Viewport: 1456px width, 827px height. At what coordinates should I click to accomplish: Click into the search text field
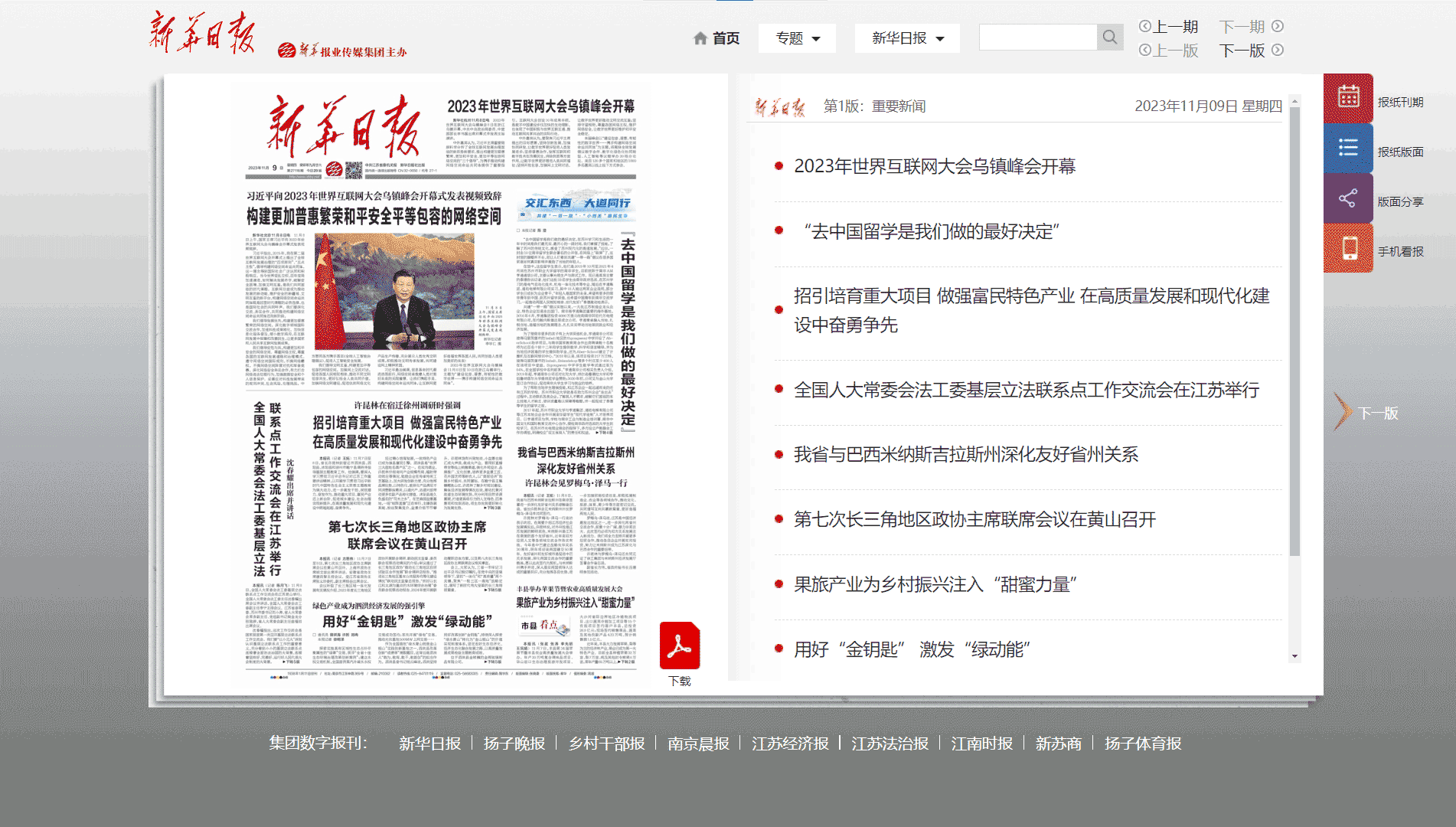(1038, 38)
